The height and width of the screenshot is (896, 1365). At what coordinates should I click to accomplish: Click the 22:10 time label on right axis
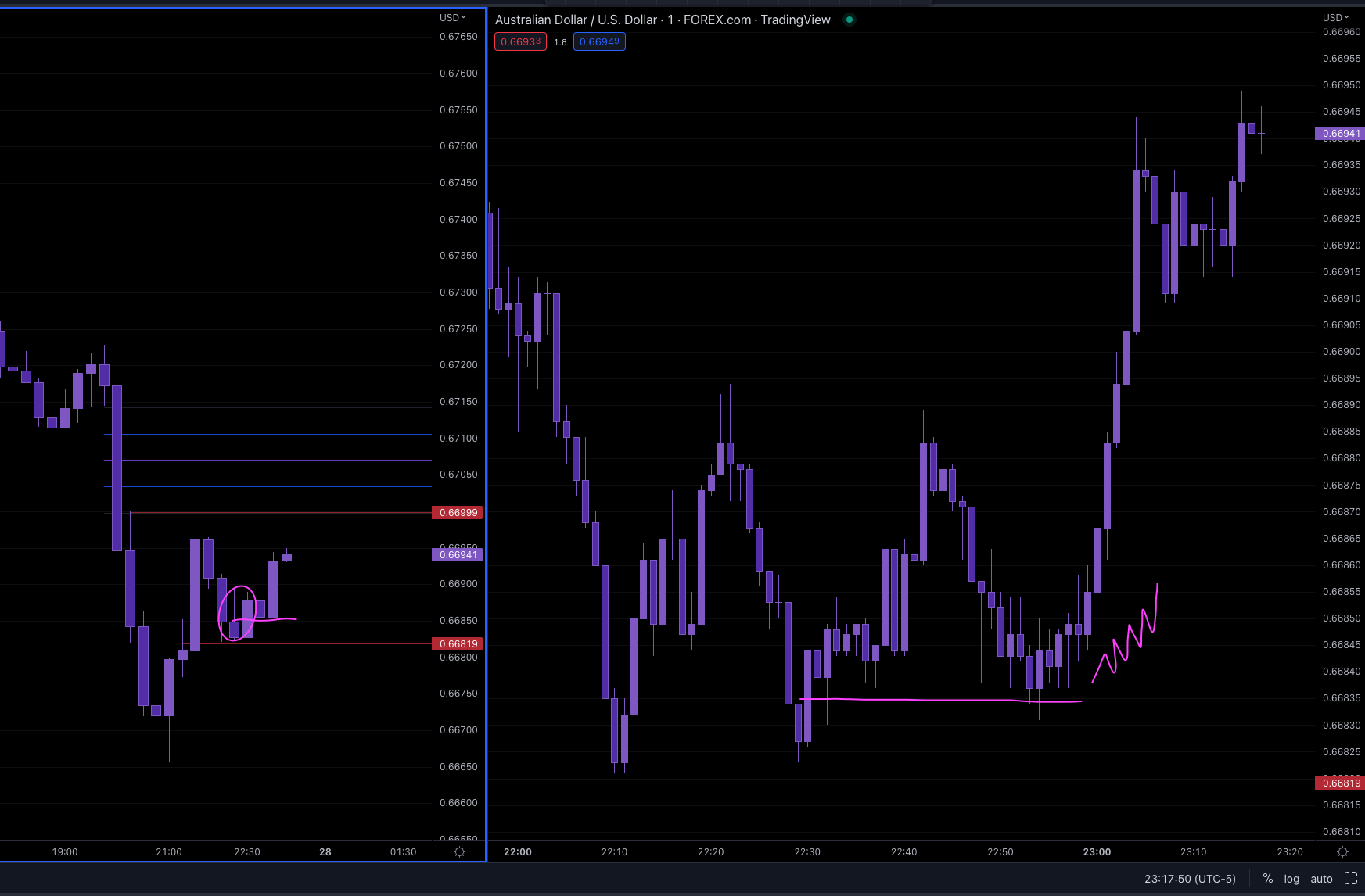click(614, 852)
